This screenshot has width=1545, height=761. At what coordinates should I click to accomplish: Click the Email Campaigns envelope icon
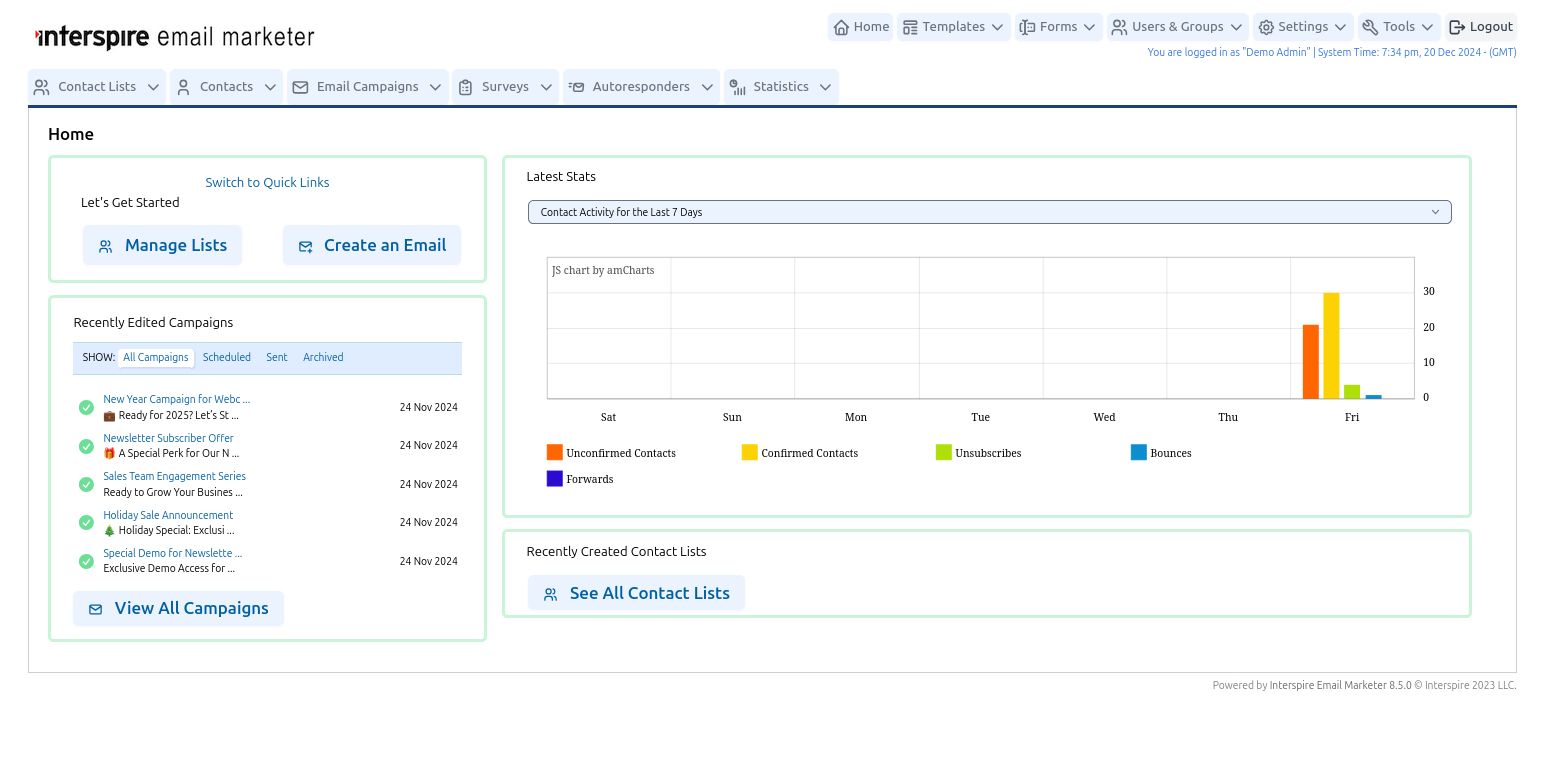(x=300, y=87)
